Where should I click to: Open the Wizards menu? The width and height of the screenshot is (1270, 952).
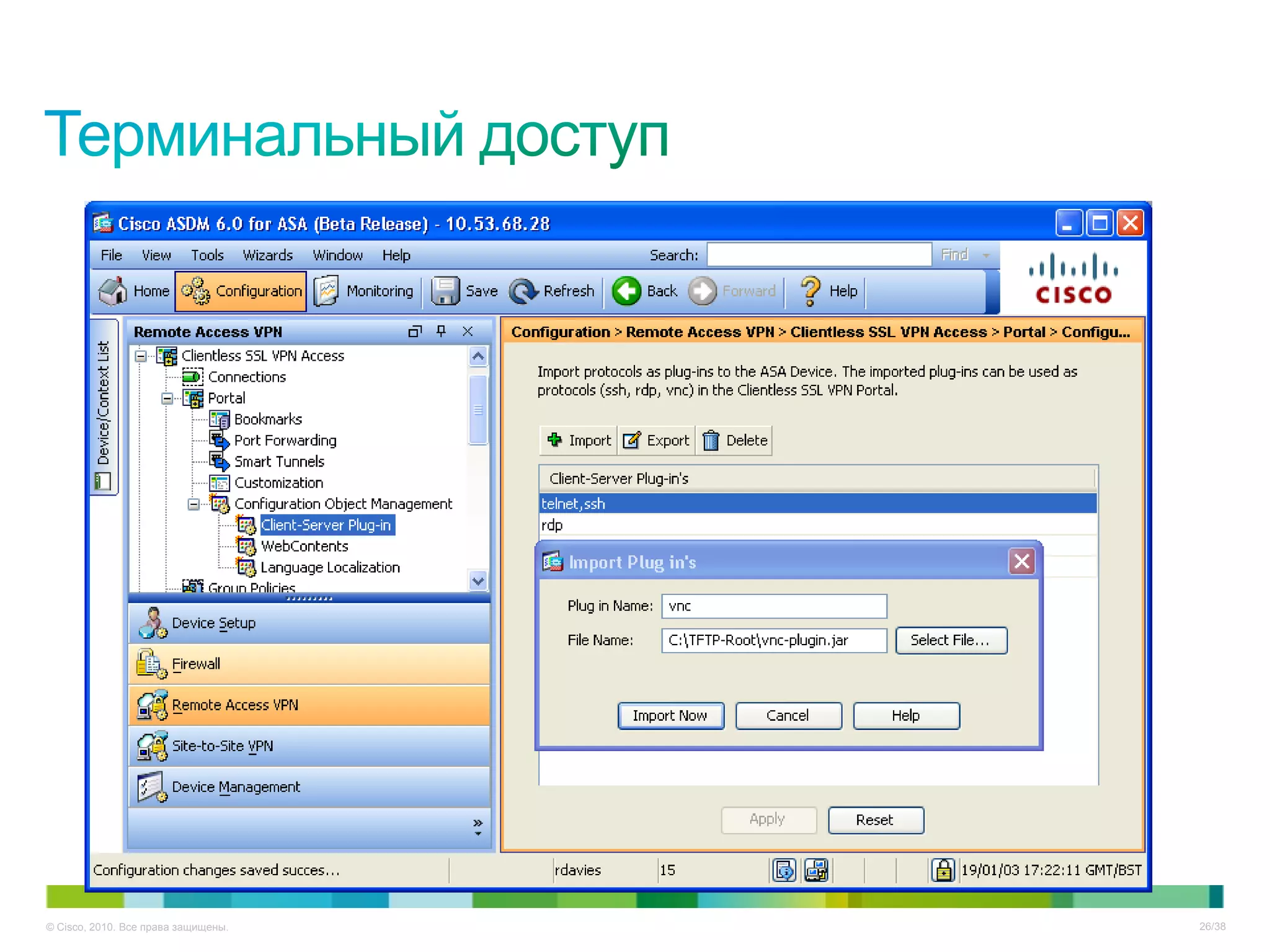[268, 255]
